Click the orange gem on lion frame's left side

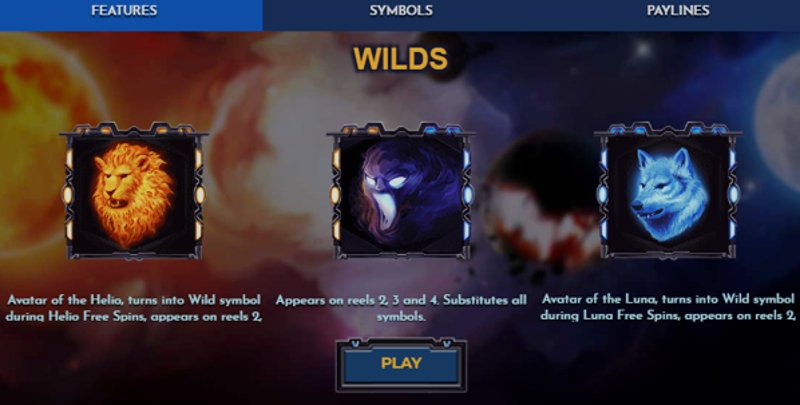click(x=67, y=194)
